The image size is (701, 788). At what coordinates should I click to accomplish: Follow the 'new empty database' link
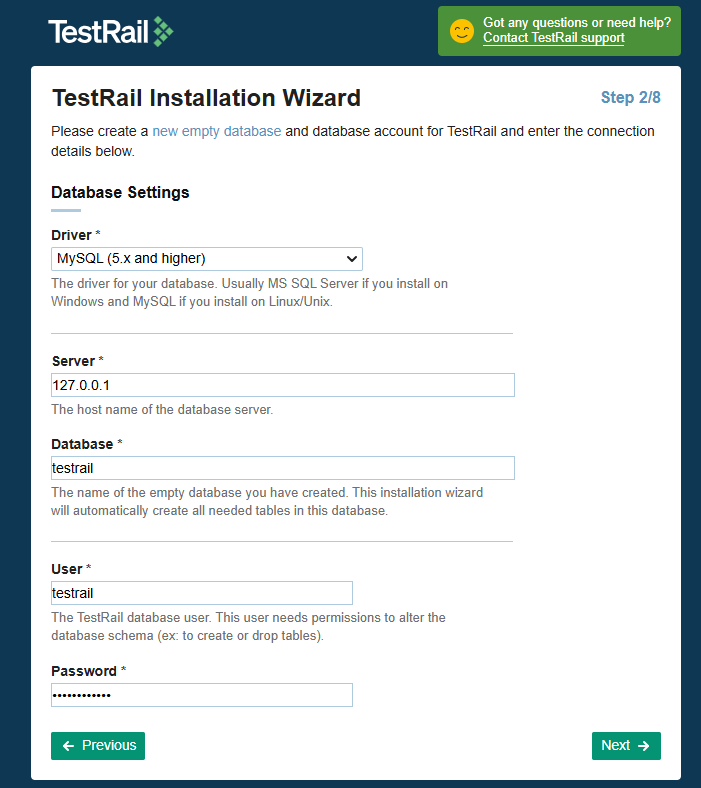216,131
